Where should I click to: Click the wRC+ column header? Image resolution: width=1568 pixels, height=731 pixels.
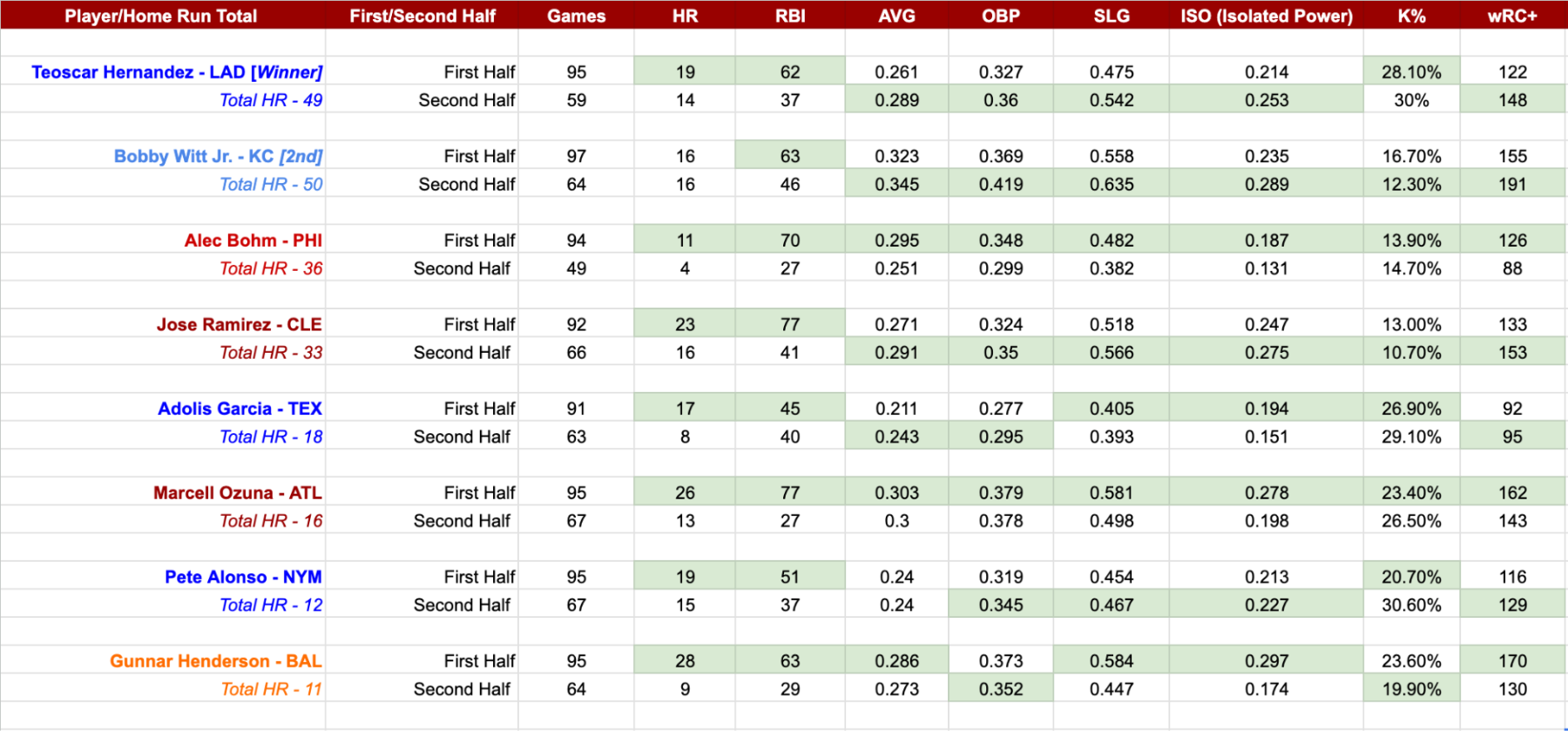pyautogui.click(x=1513, y=16)
